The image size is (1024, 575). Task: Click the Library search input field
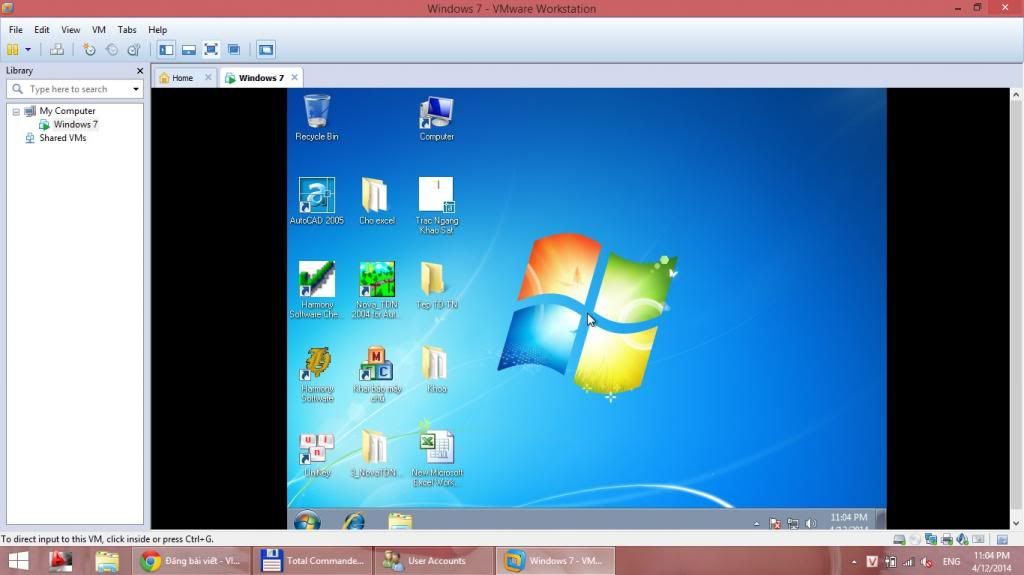tap(75, 89)
